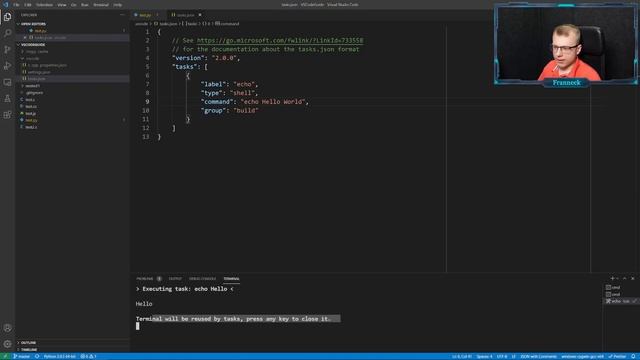Open the Terminal menu
Screen dimensions: 640x360
pyautogui.click(x=101, y=4)
